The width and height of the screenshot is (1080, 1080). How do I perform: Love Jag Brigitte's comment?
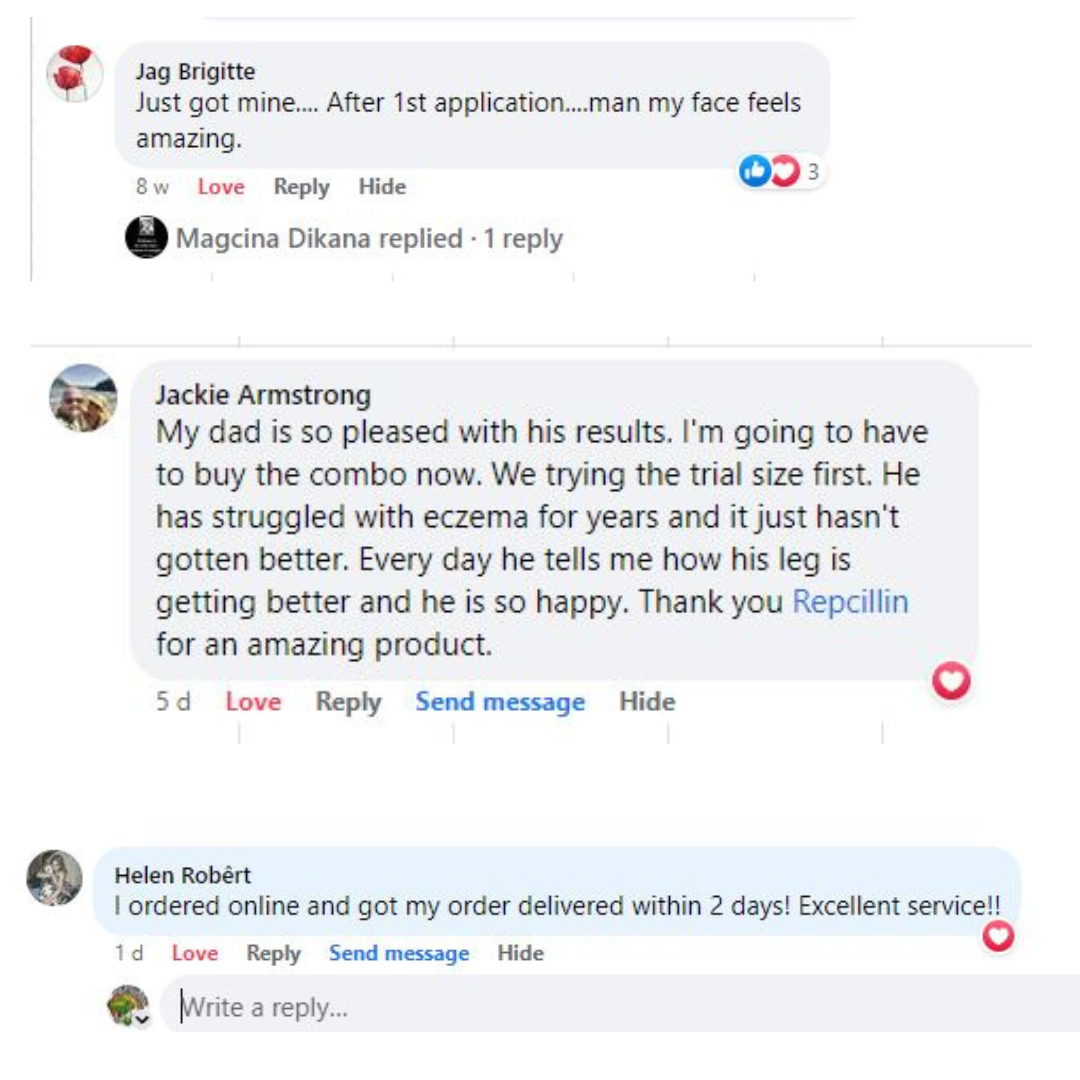click(x=221, y=187)
